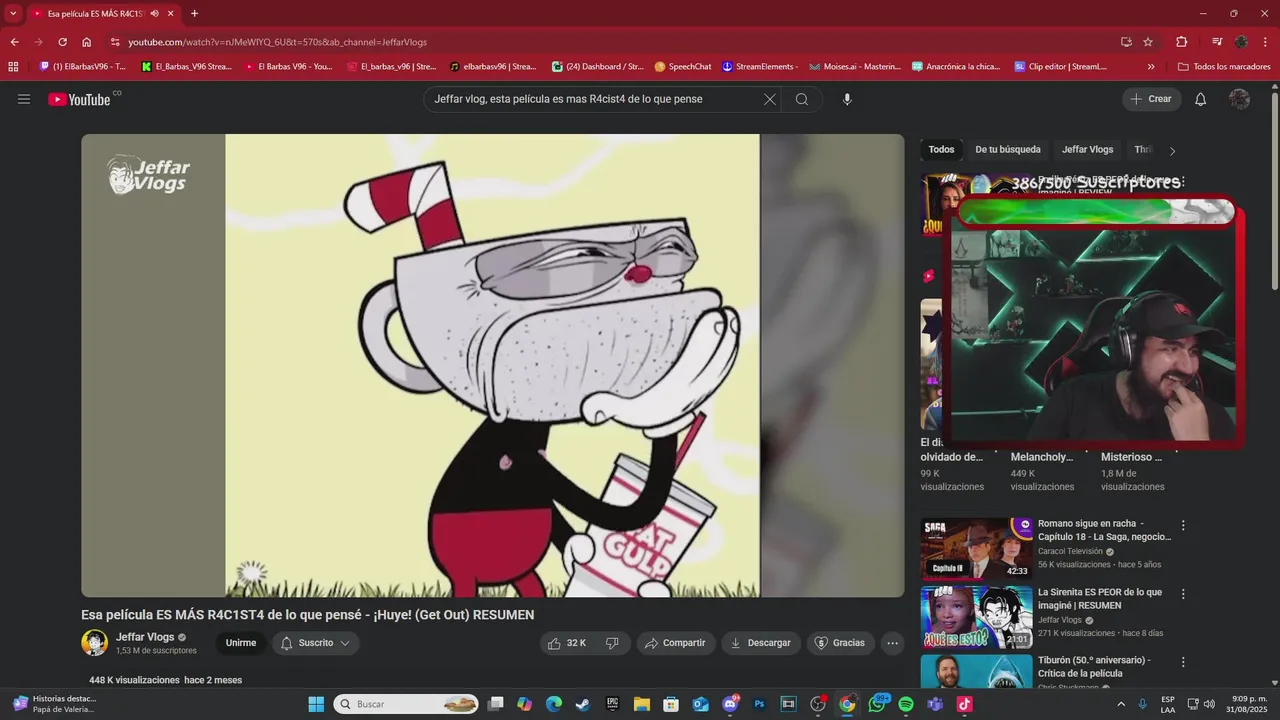Show more bookmarks with the chevron
The width and height of the screenshot is (1280, 720).
pos(1151,67)
